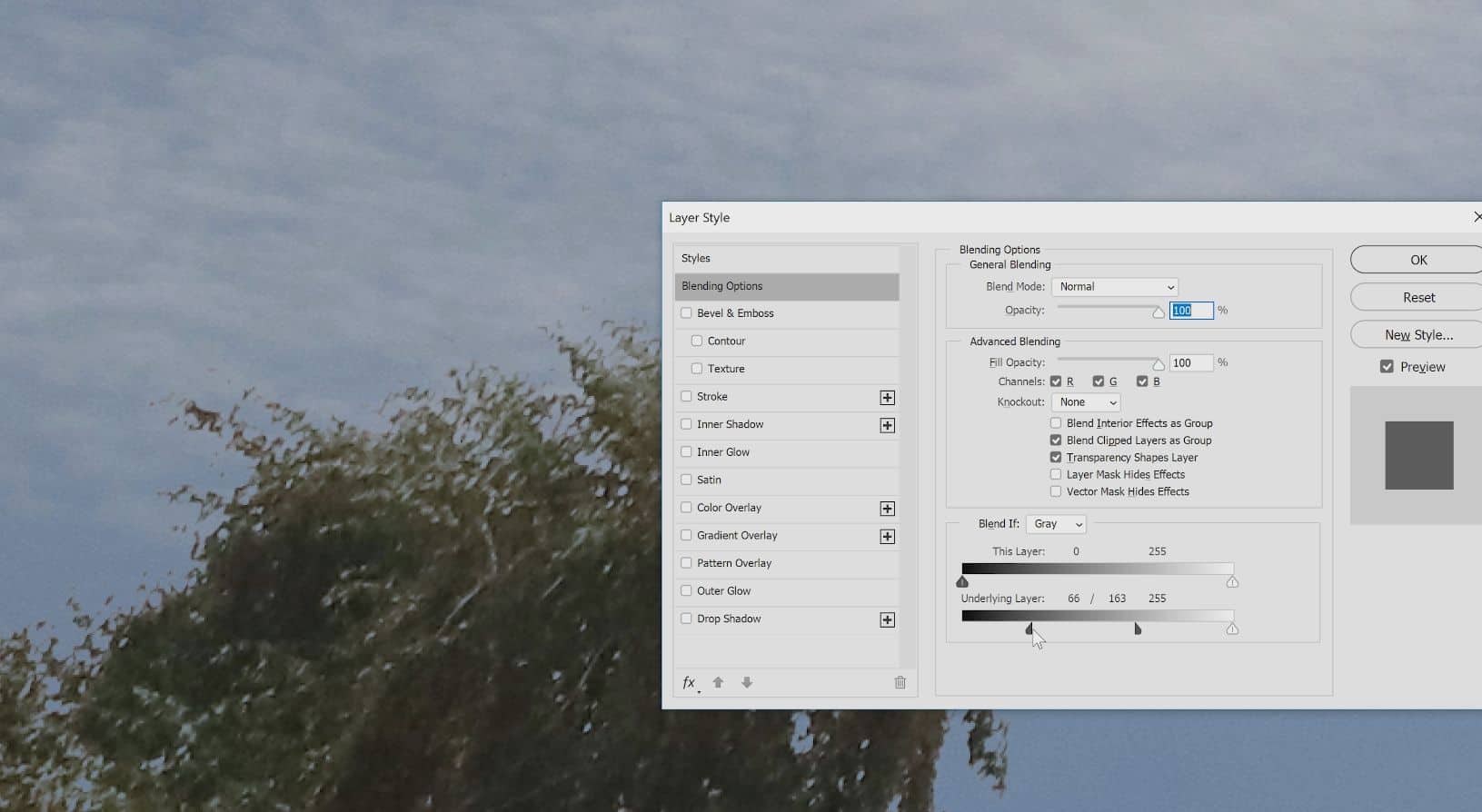Tick the Drop Shadow checkbox
Image resolution: width=1482 pixels, height=812 pixels.
tap(686, 619)
